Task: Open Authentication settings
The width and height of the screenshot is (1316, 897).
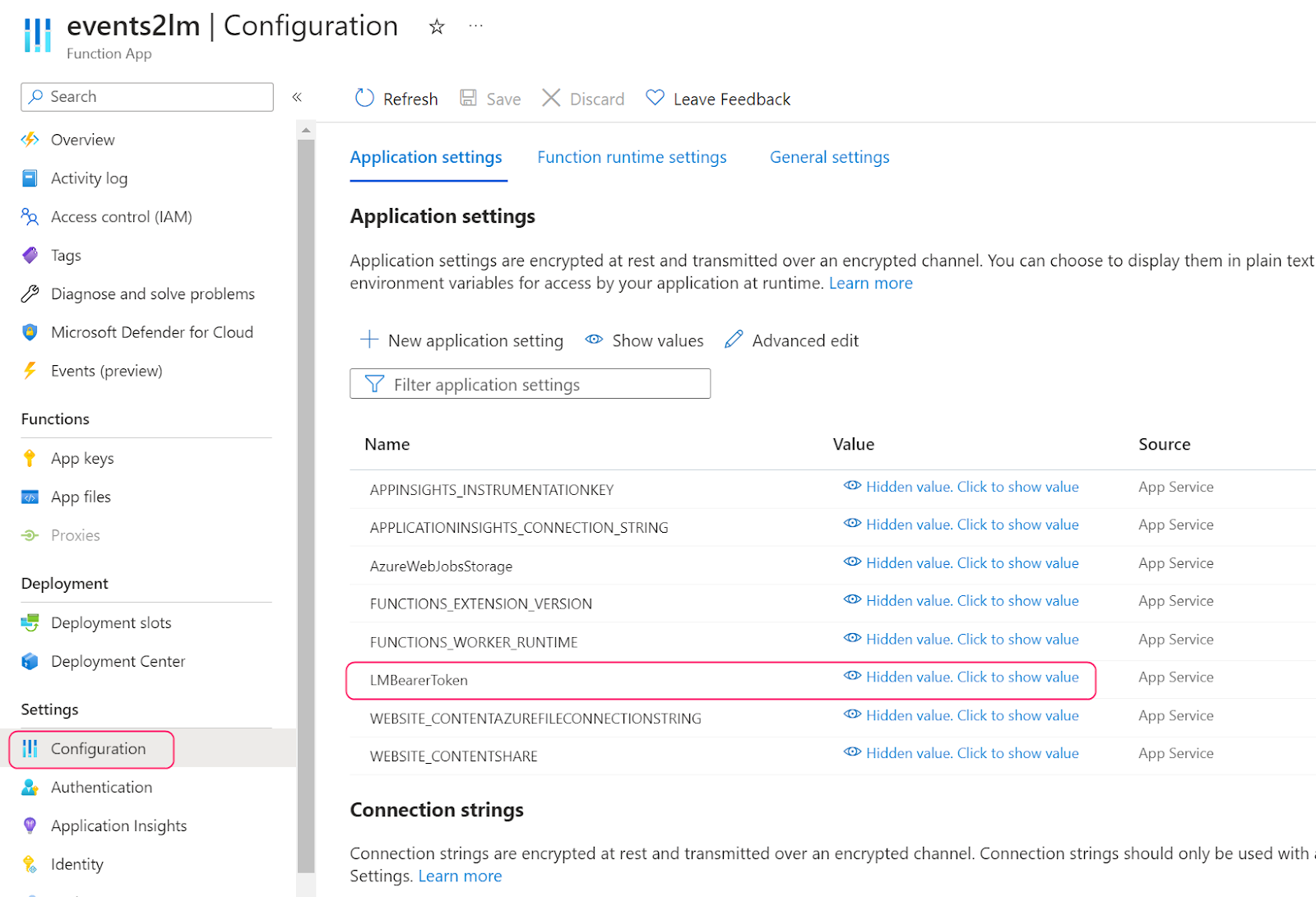Action: (101, 787)
